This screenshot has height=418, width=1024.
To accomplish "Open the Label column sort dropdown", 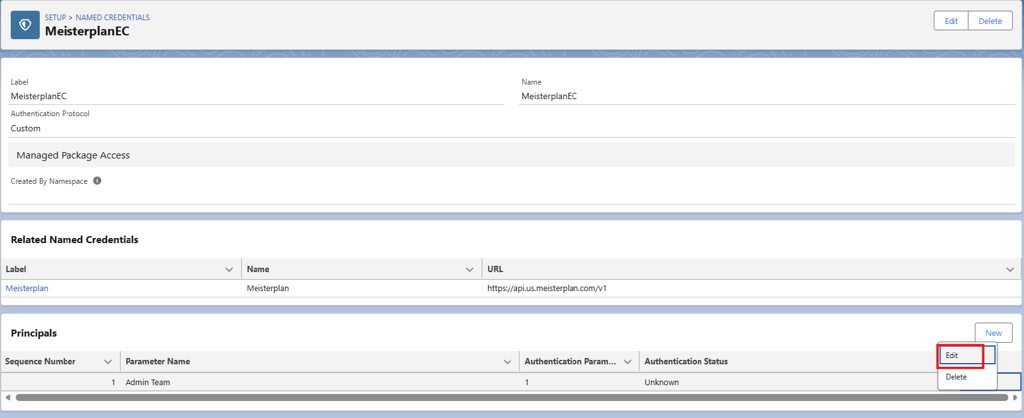I will (229, 269).
